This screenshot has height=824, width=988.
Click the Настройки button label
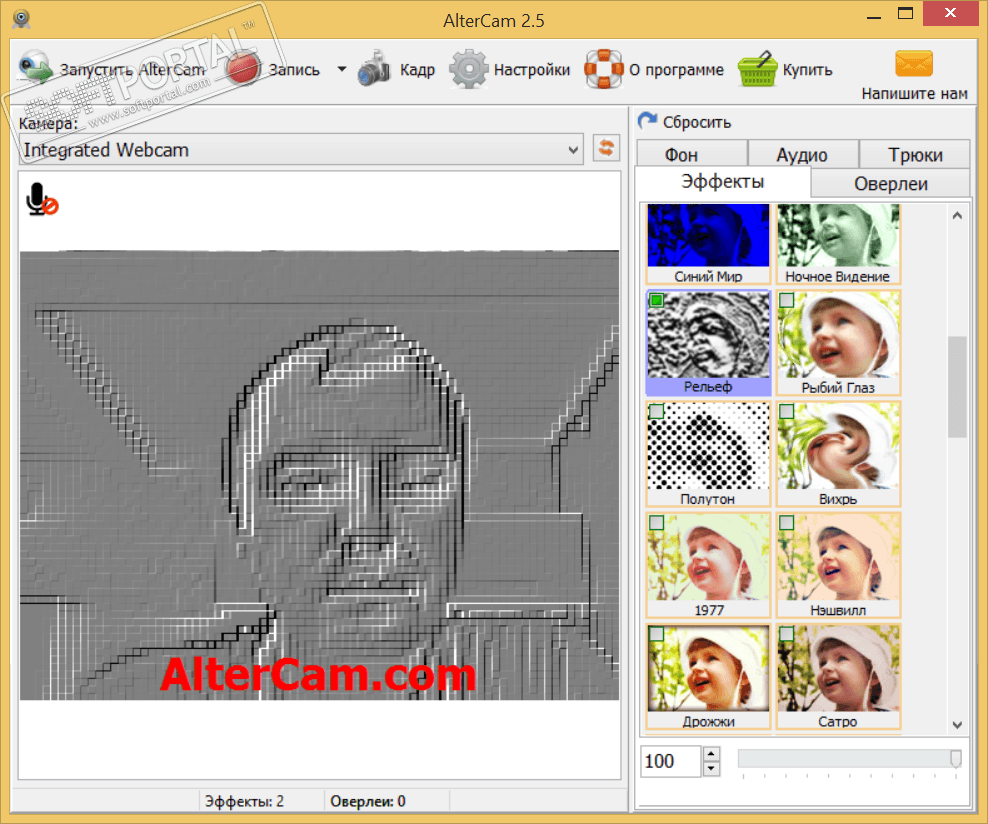(x=532, y=69)
